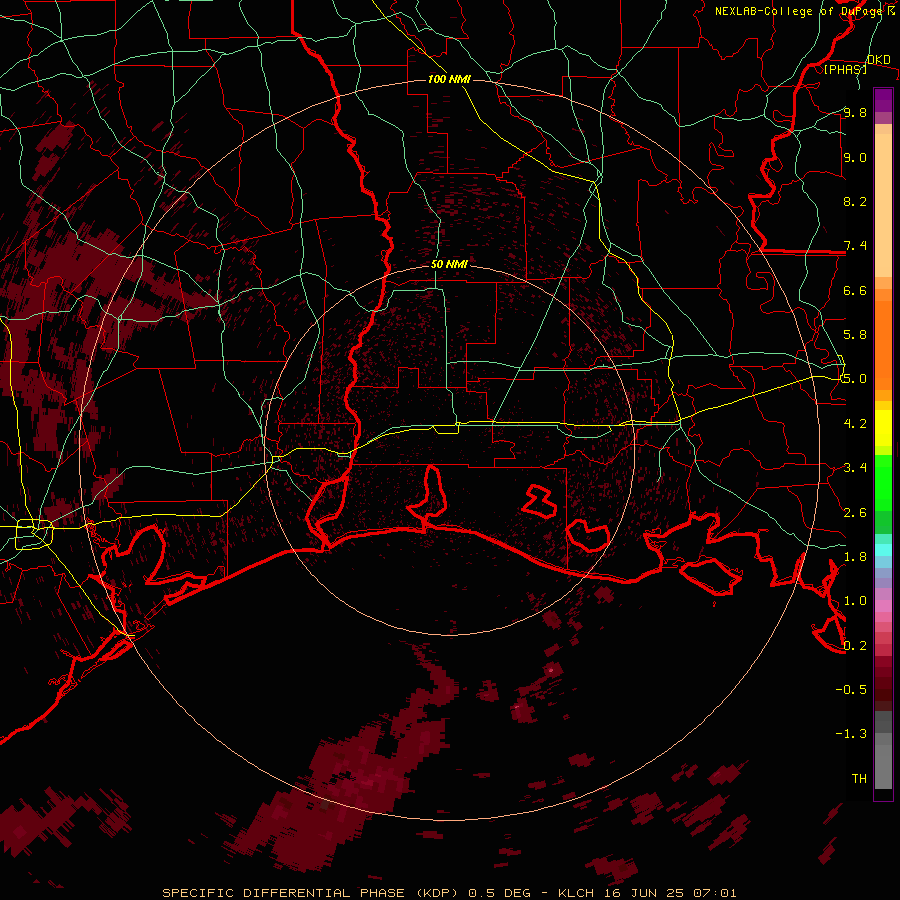Click the 9.8 value on the scale
This screenshot has height=900, width=900.
coord(855,112)
